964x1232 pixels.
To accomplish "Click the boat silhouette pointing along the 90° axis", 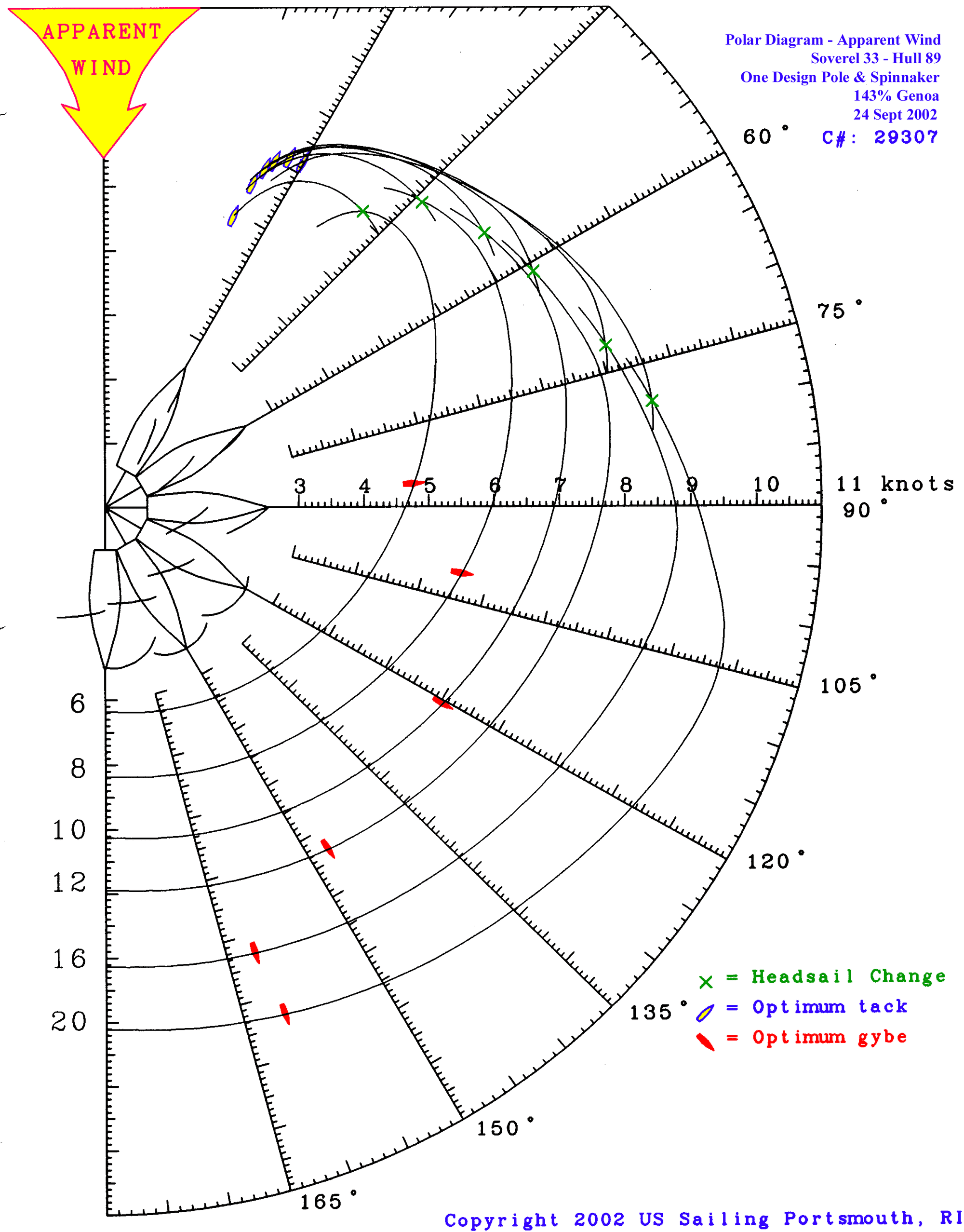I will (207, 507).
